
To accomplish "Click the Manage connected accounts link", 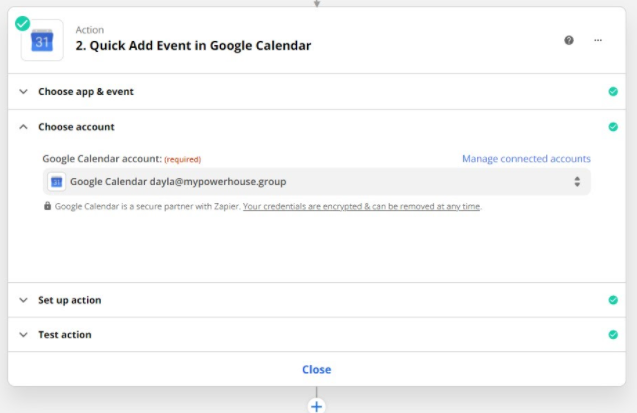I will (526, 159).
